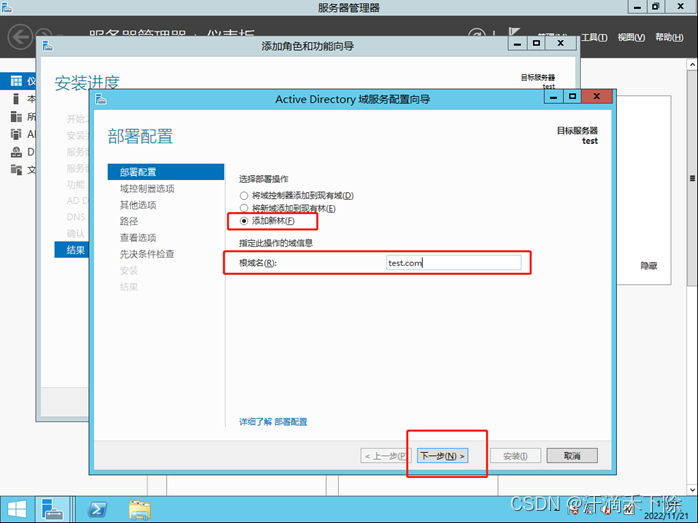Launch PowerShell from the taskbar

tap(97, 509)
